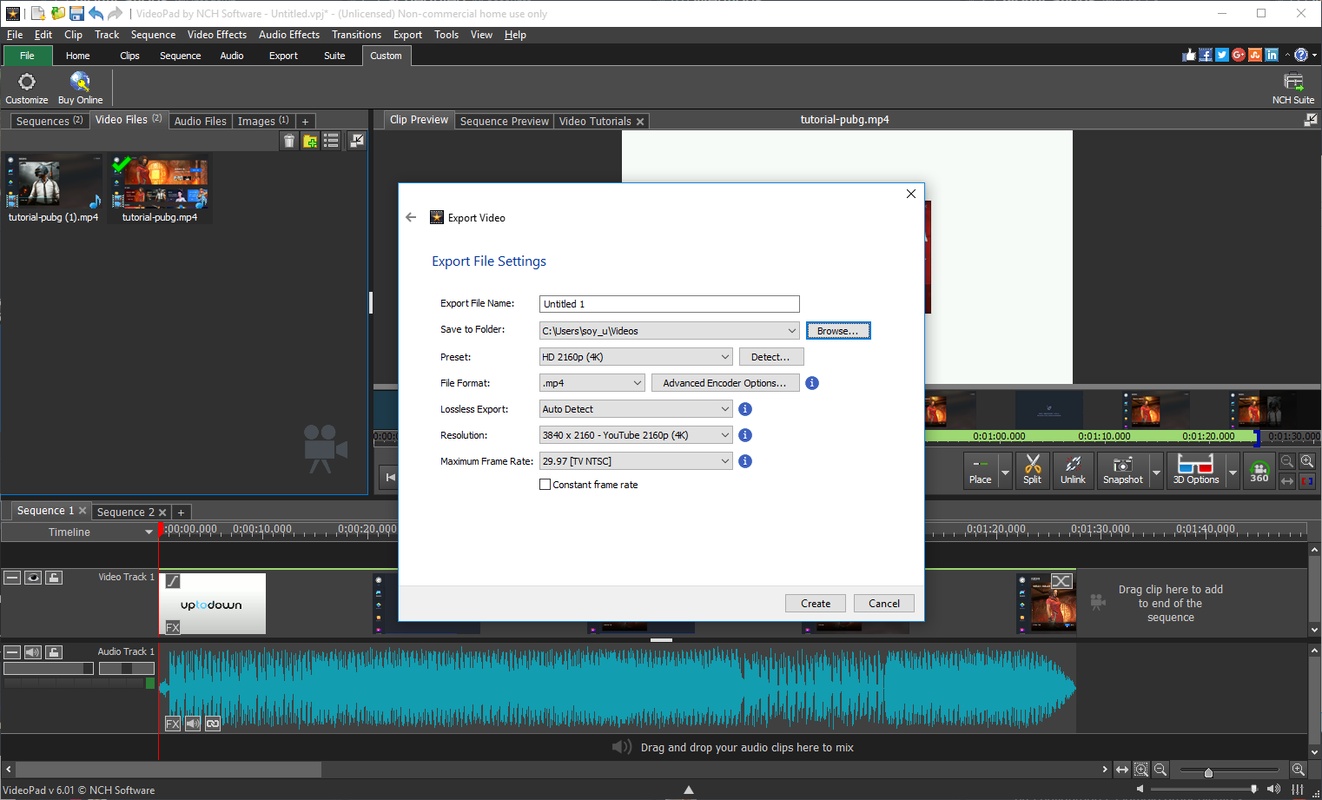Click the Create button
This screenshot has width=1322, height=800.
click(815, 603)
